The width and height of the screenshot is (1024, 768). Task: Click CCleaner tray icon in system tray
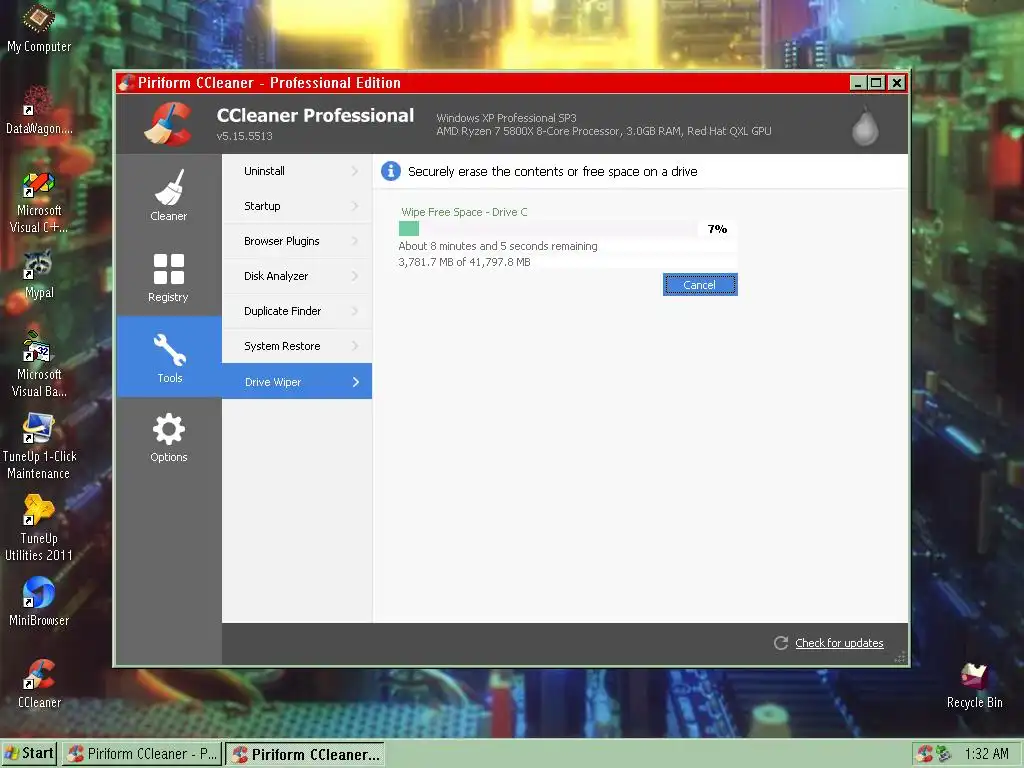click(x=924, y=754)
